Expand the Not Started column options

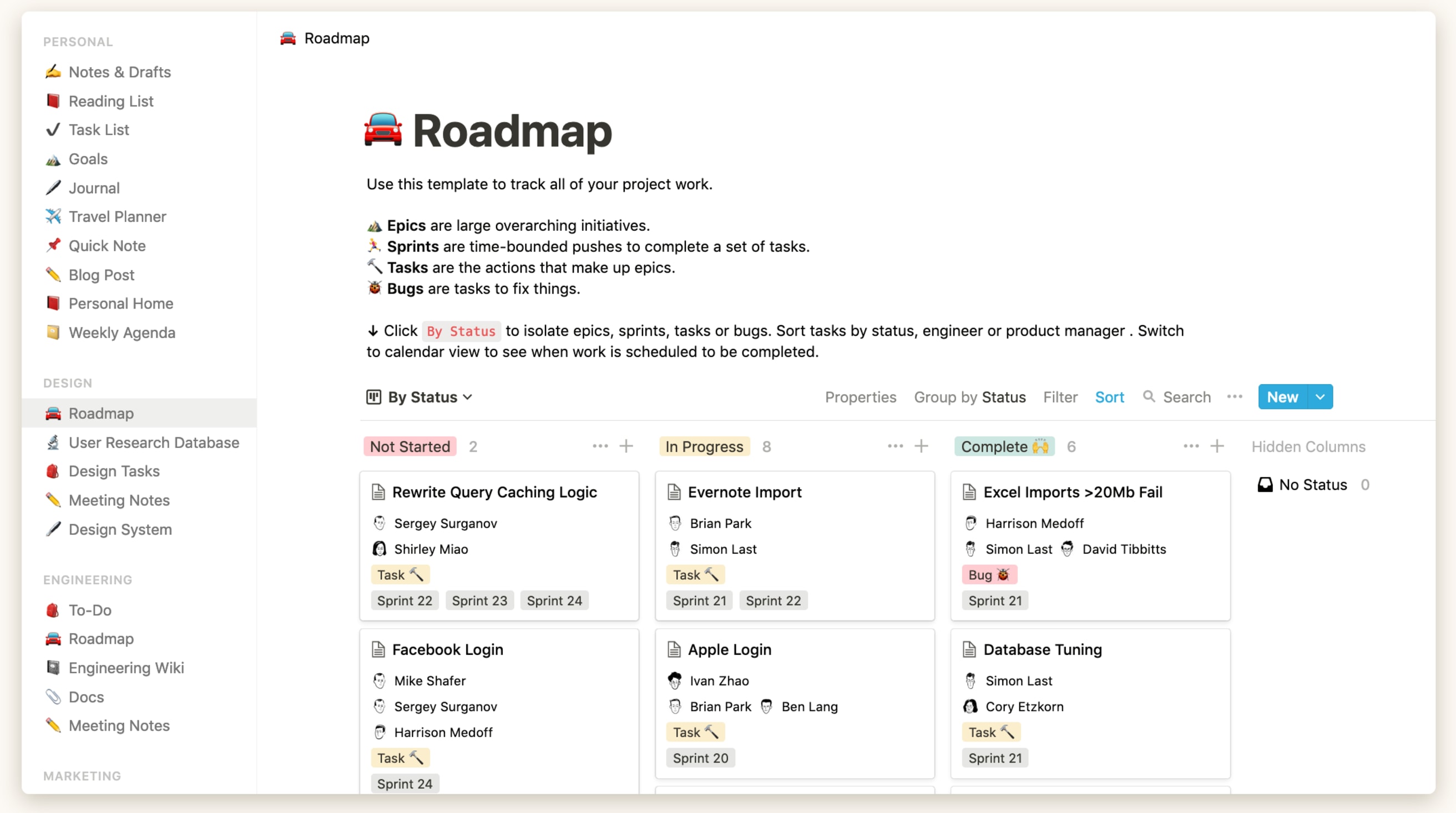(599, 445)
